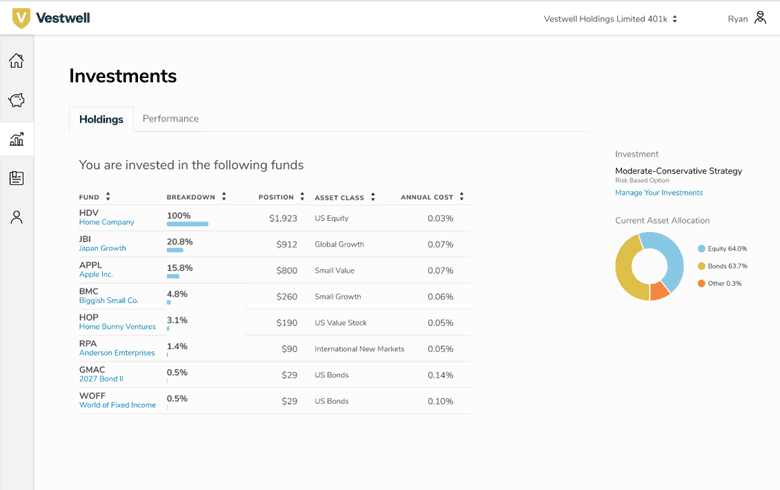Click the HDV ticker symbol
The width and height of the screenshot is (780, 490).
click(89, 213)
